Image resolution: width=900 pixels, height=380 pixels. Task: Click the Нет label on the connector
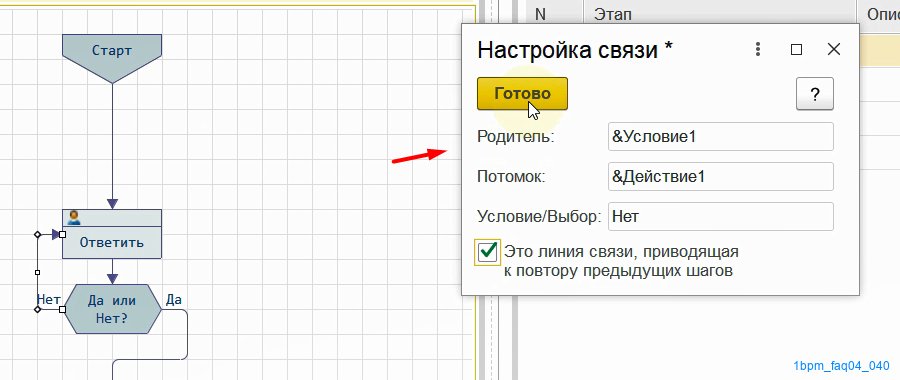[49, 299]
